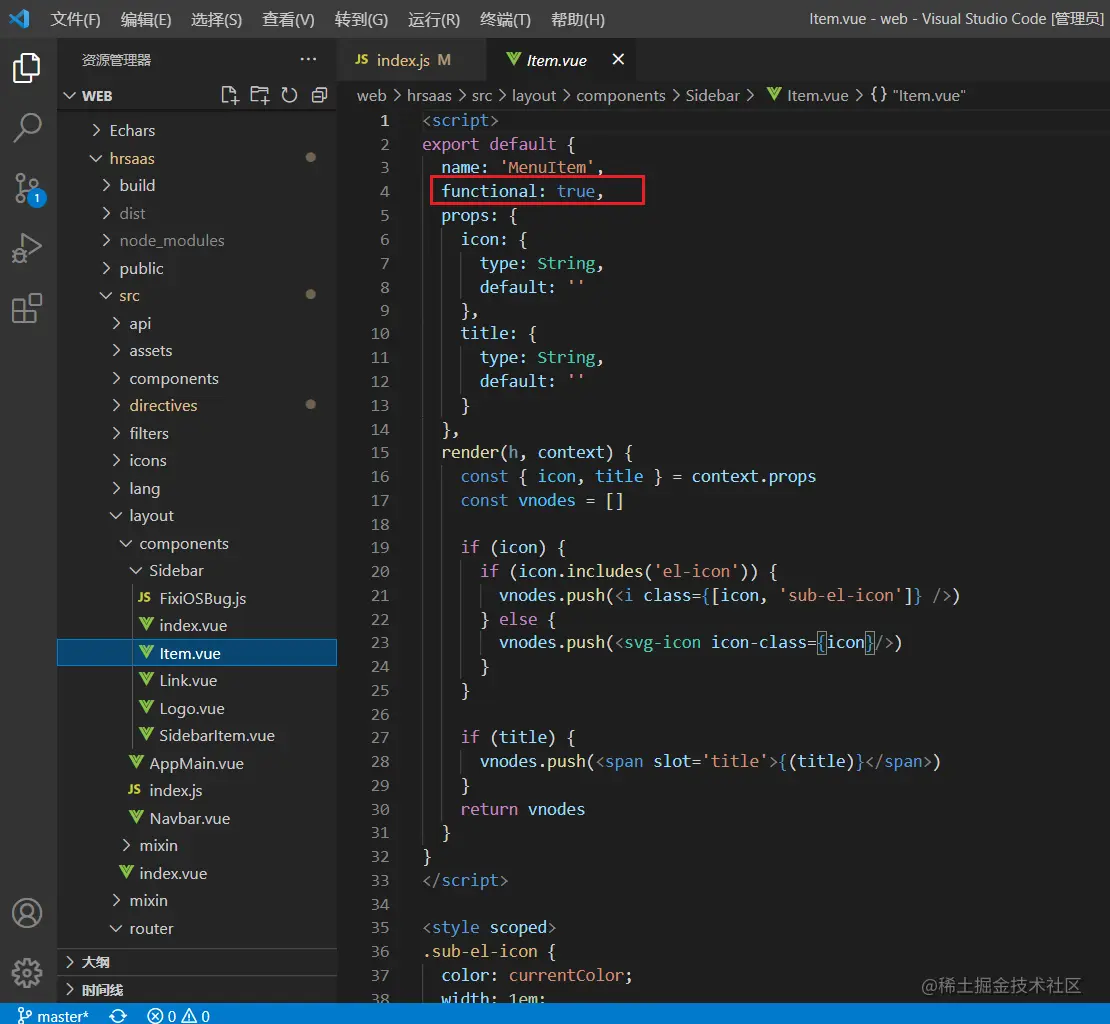The height and width of the screenshot is (1024, 1110).
Task: Click the New Folder icon in explorer
Action: pyautogui.click(x=260, y=95)
